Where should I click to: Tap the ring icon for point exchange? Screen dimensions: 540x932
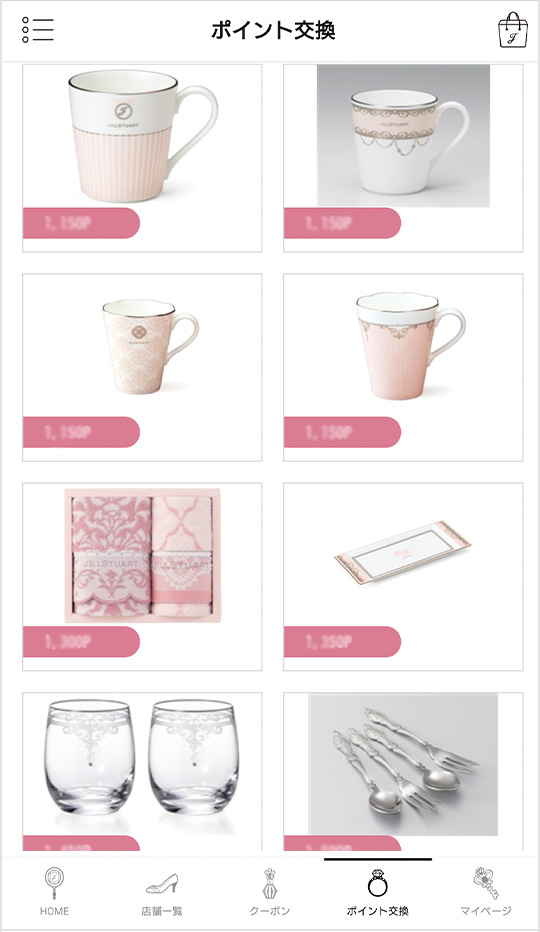click(378, 883)
